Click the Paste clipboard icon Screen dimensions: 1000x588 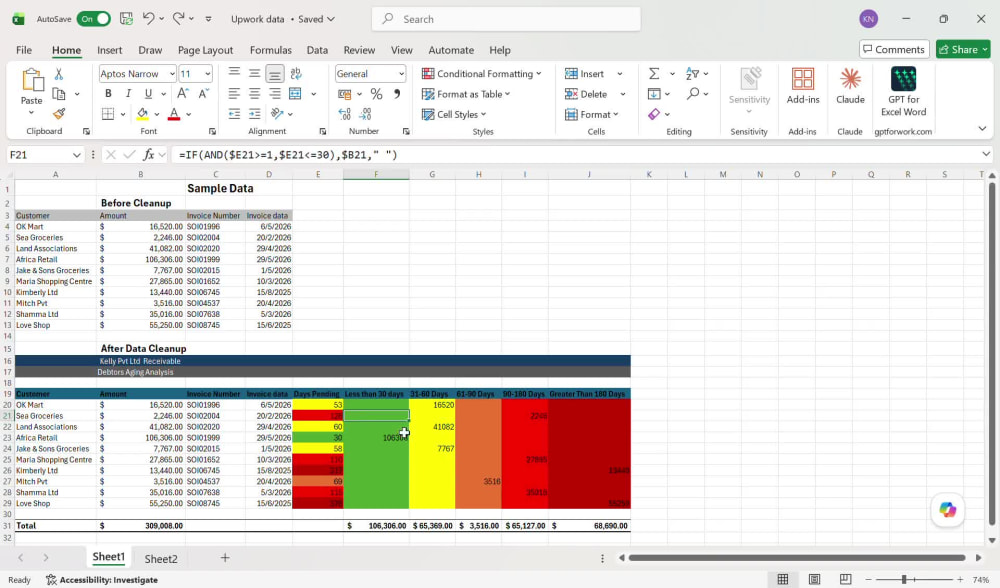pyautogui.click(x=32, y=80)
